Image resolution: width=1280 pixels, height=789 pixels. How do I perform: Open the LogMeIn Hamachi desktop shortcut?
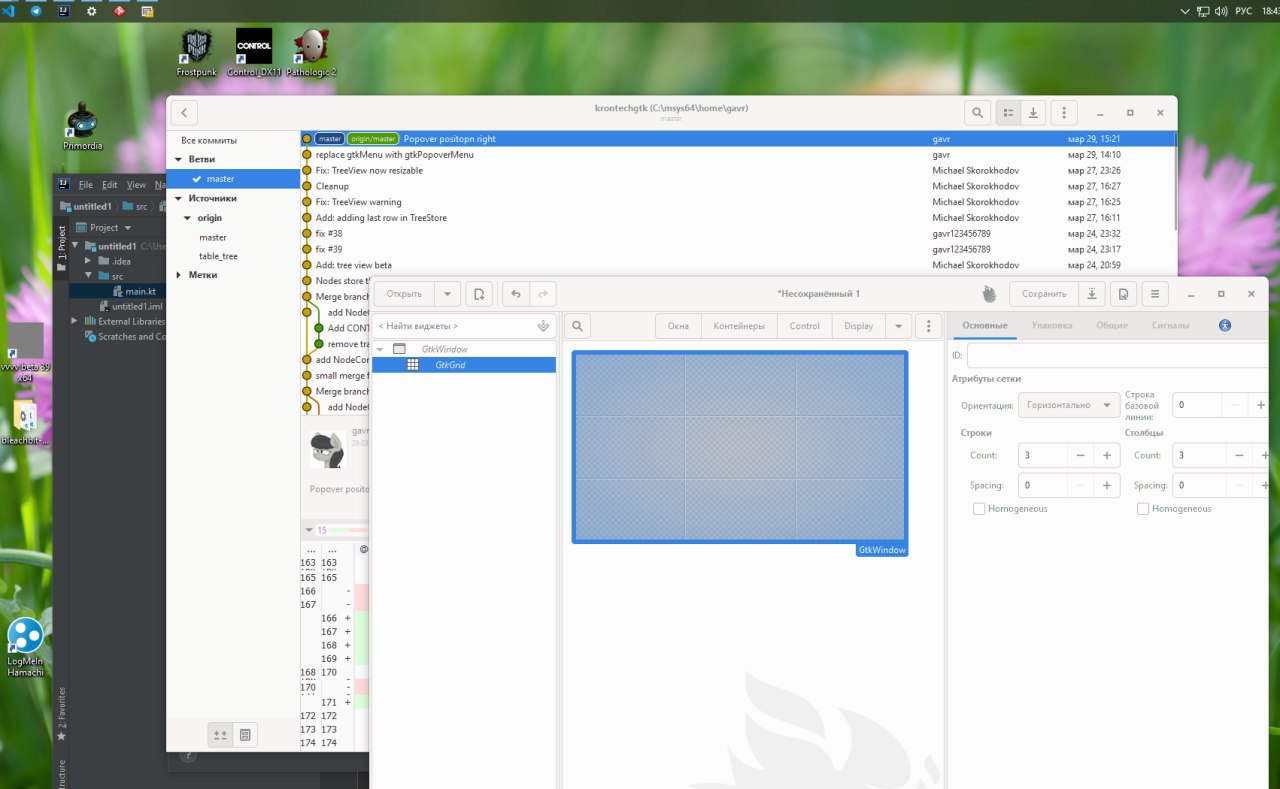[25, 647]
